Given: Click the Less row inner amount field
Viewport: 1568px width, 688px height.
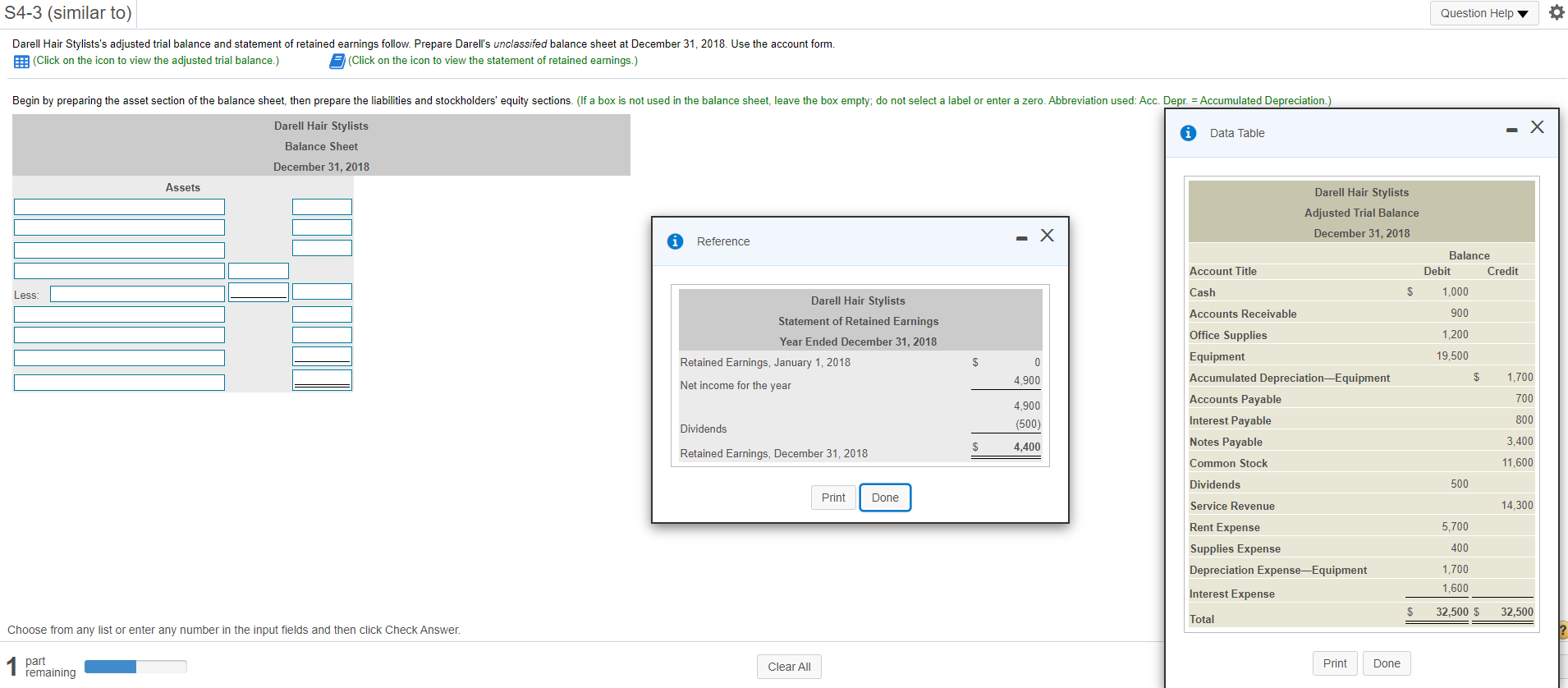Looking at the screenshot, I should 259,291.
